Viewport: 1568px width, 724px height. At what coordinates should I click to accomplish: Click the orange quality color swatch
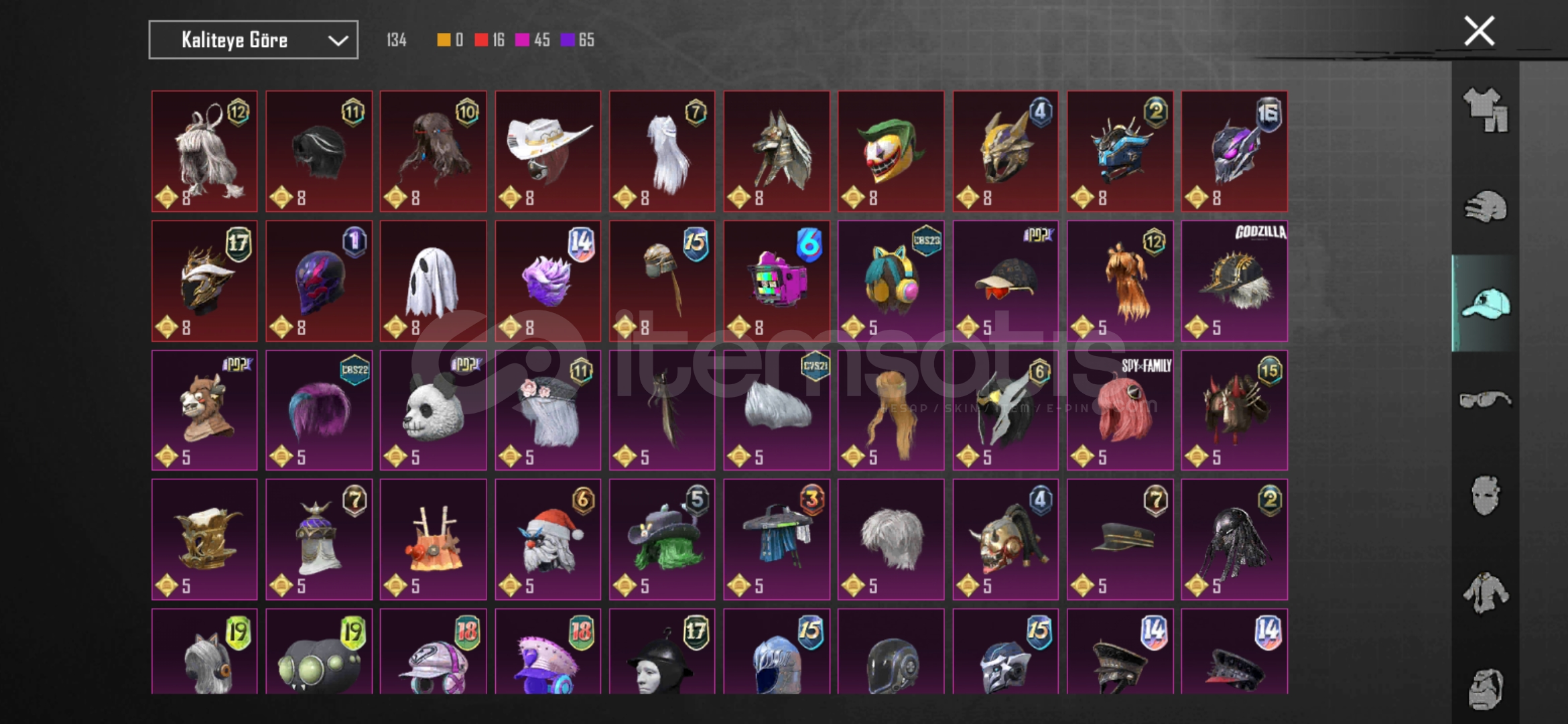coord(444,40)
